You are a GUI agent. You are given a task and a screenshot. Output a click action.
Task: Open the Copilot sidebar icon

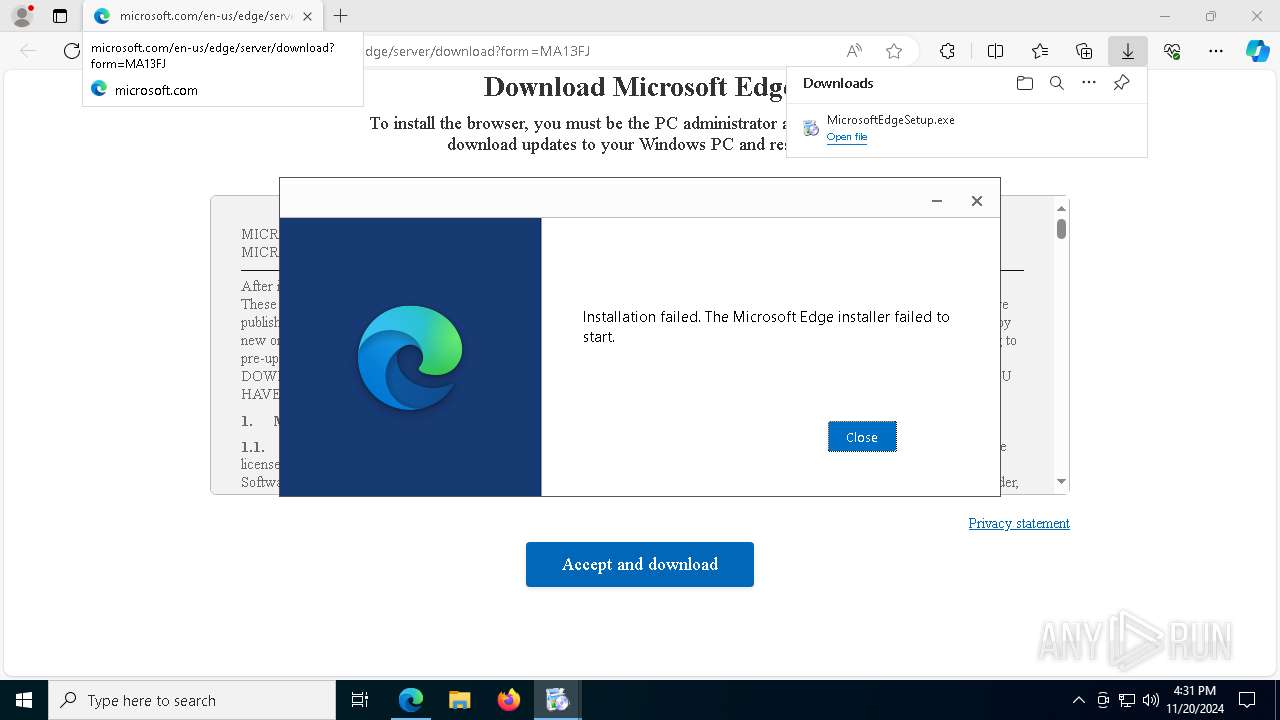[1257, 51]
